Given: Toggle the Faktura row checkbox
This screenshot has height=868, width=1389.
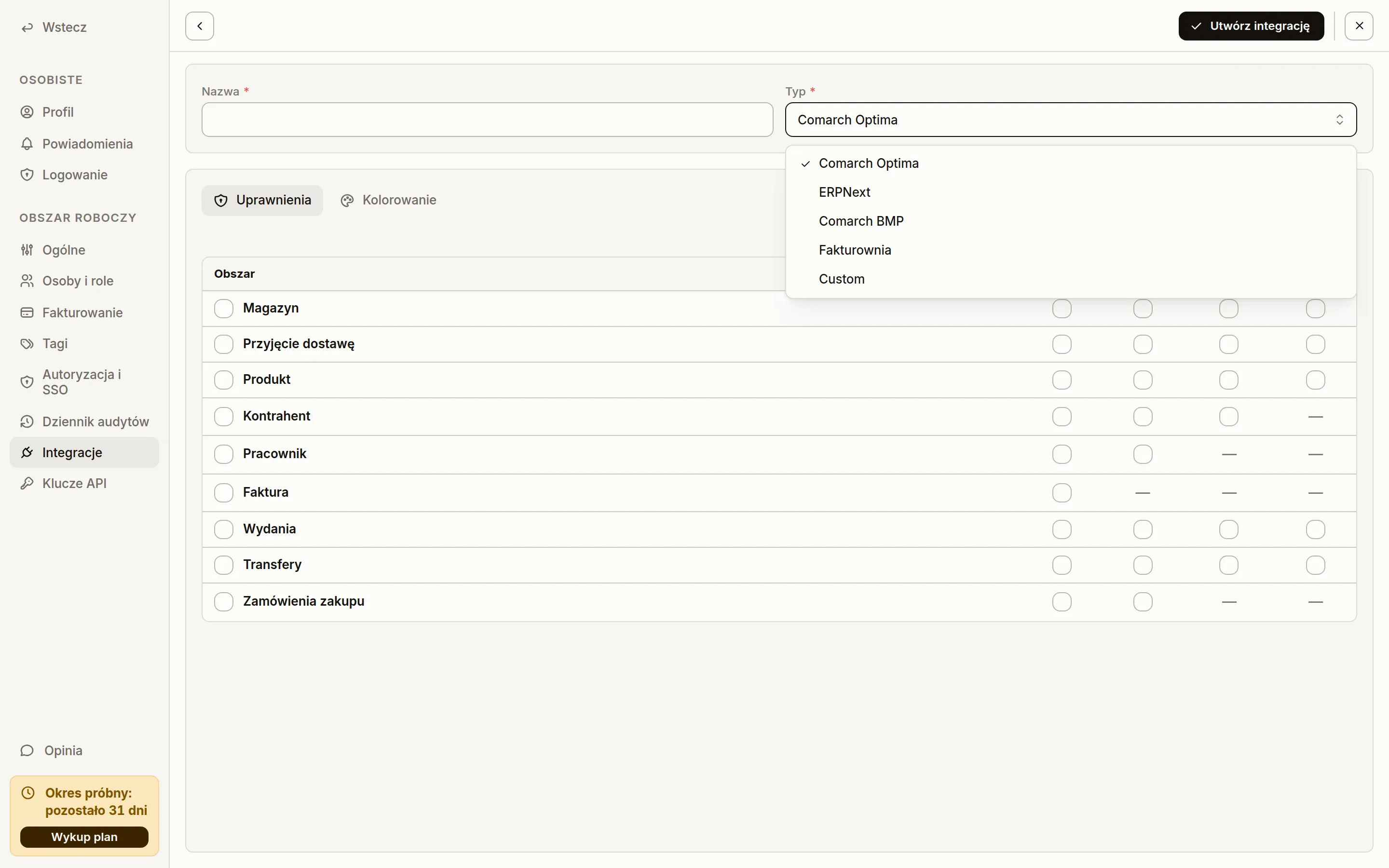Looking at the screenshot, I should pyautogui.click(x=224, y=492).
